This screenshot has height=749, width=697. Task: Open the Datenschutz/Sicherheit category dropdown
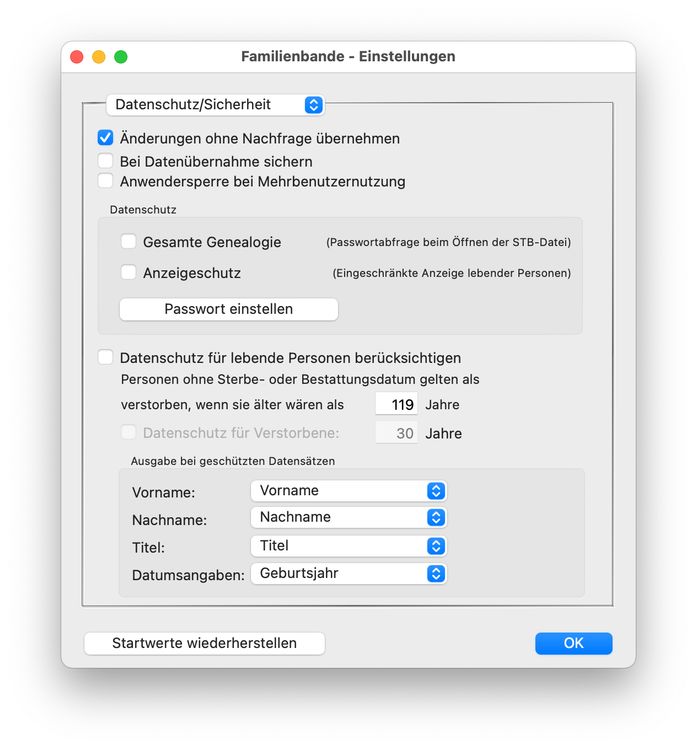click(214, 104)
